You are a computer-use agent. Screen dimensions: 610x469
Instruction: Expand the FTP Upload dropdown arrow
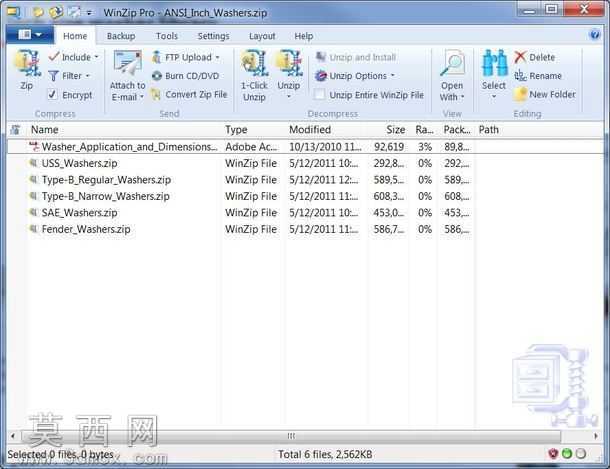tap(217, 58)
